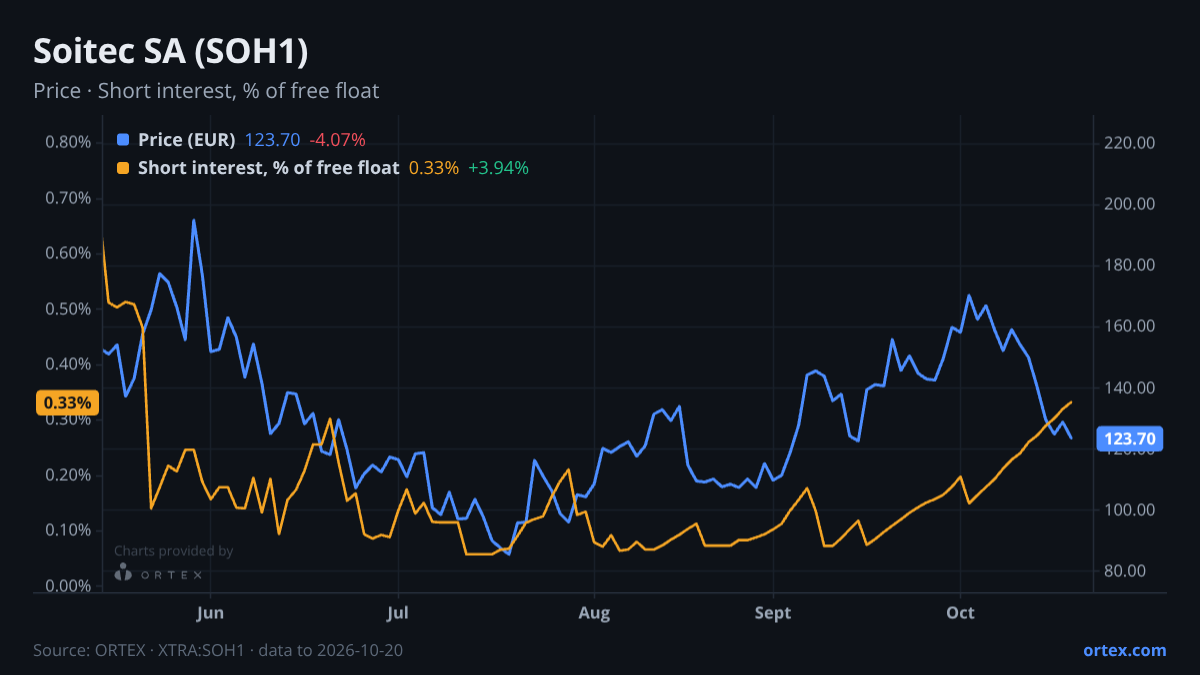The image size is (1200, 675).
Task: Click the Oct label on time axis
Action: pos(961,612)
